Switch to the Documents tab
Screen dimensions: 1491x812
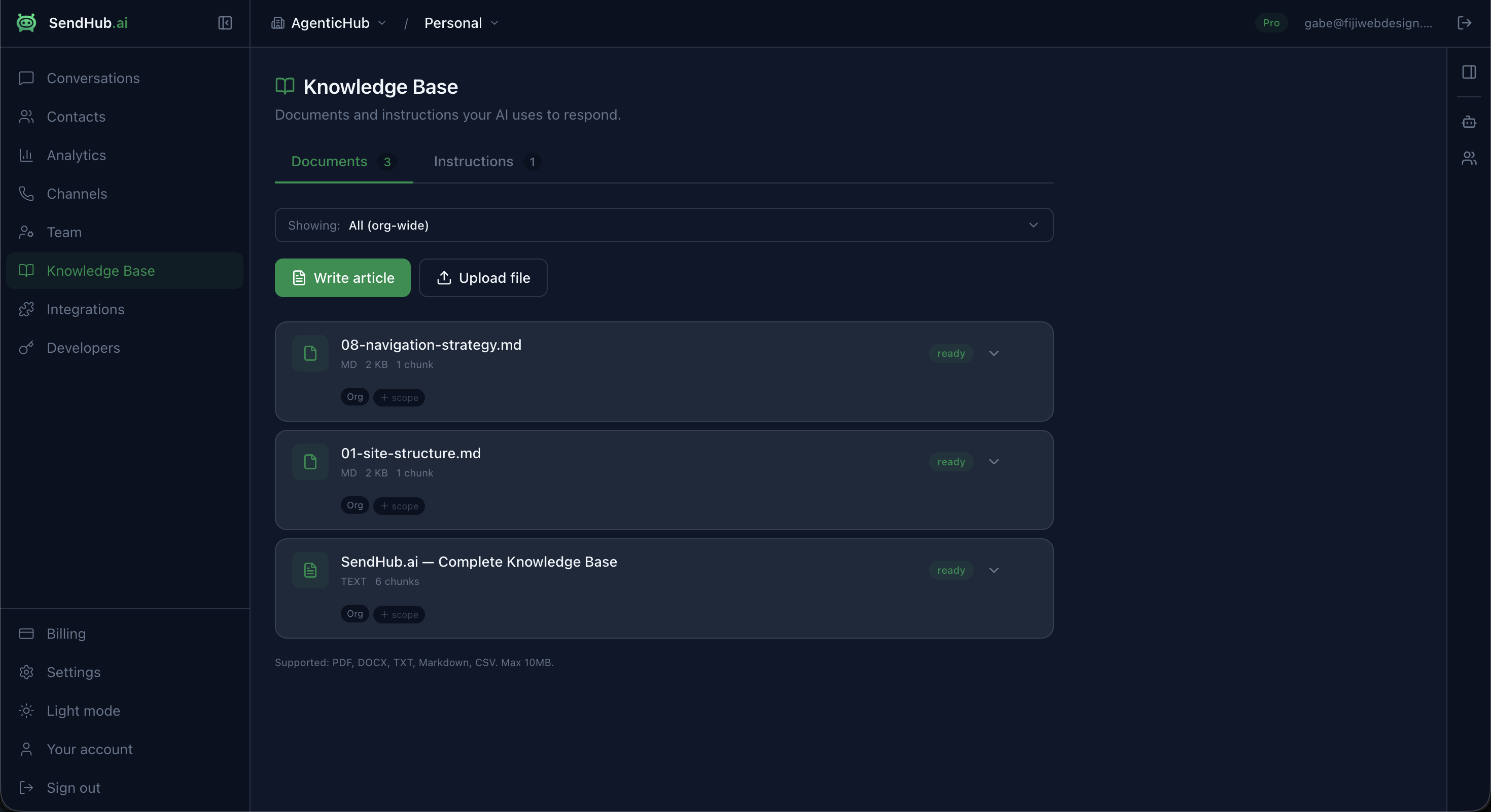tap(344, 161)
